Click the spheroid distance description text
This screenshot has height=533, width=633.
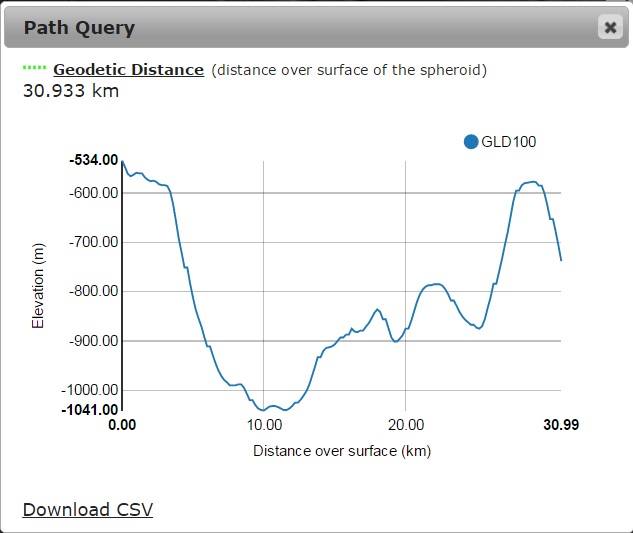click(x=349, y=70)
